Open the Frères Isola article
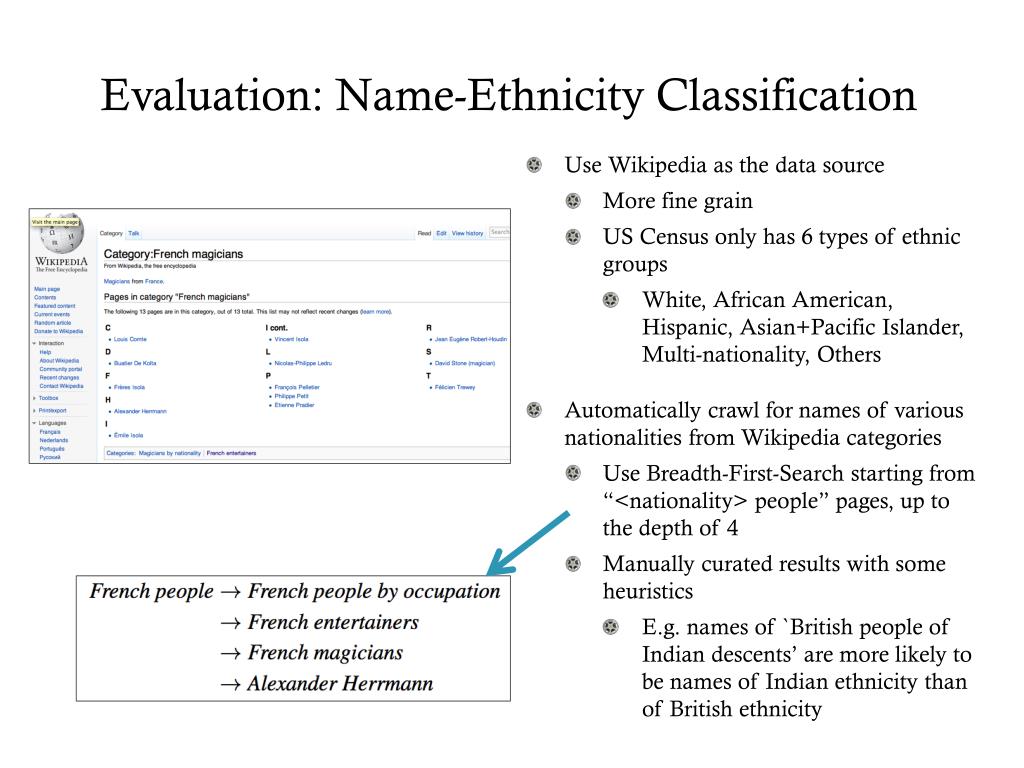 coord(129,387)
